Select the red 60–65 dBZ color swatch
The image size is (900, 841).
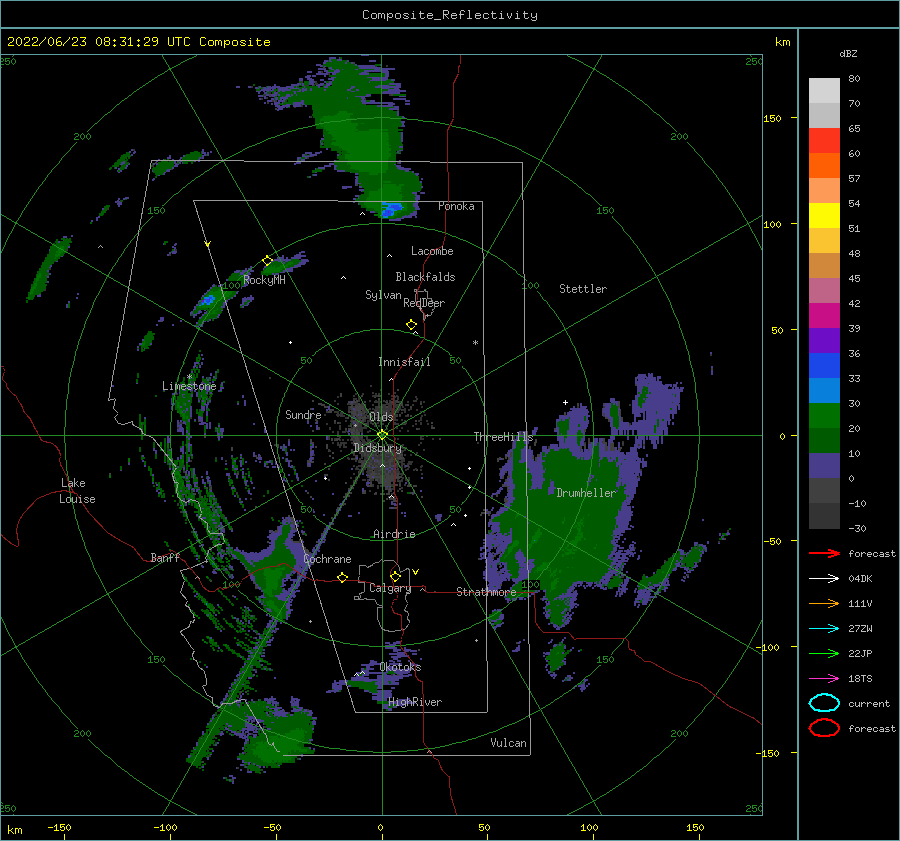[824, 141]
